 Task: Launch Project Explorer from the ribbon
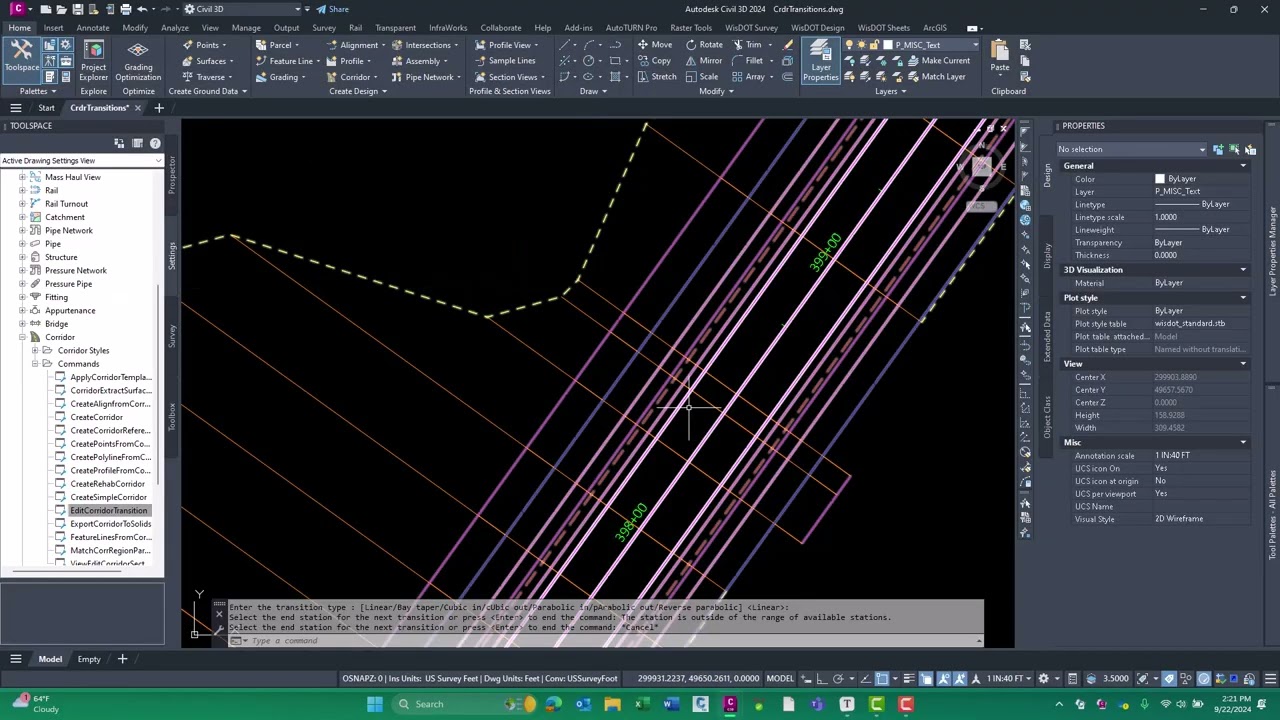93,60
